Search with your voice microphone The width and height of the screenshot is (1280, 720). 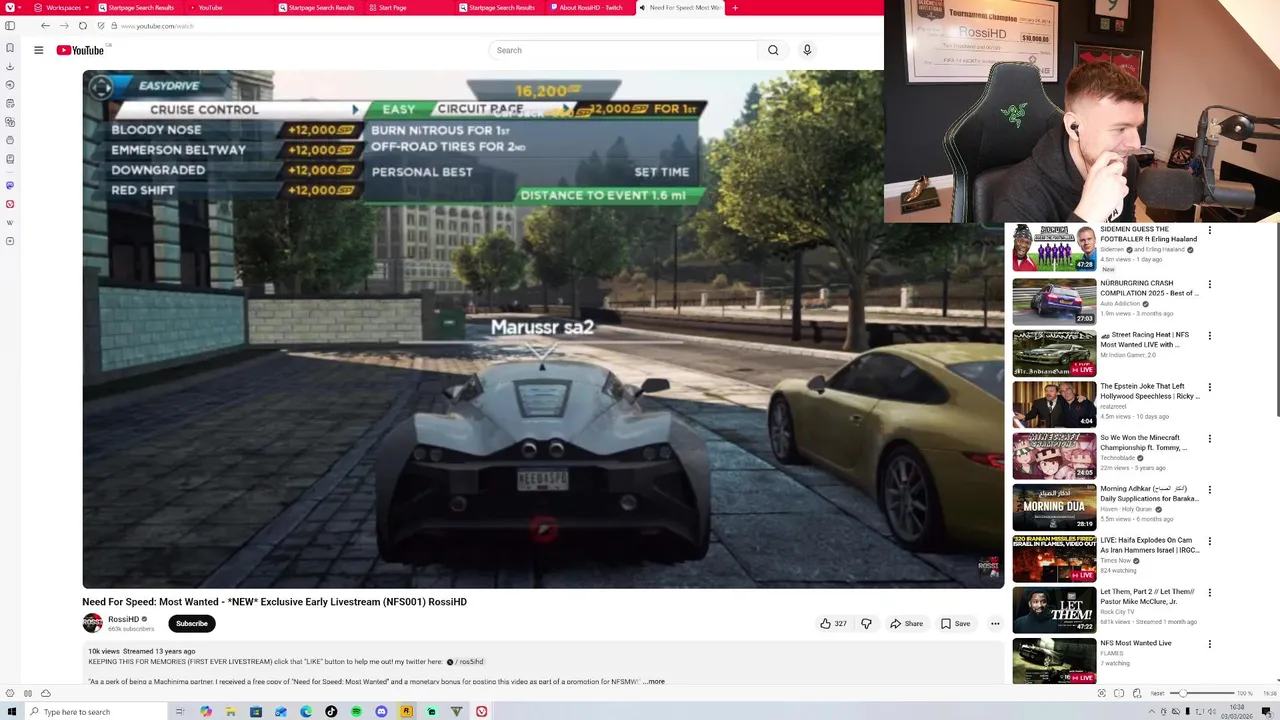[x=807, y=50]
